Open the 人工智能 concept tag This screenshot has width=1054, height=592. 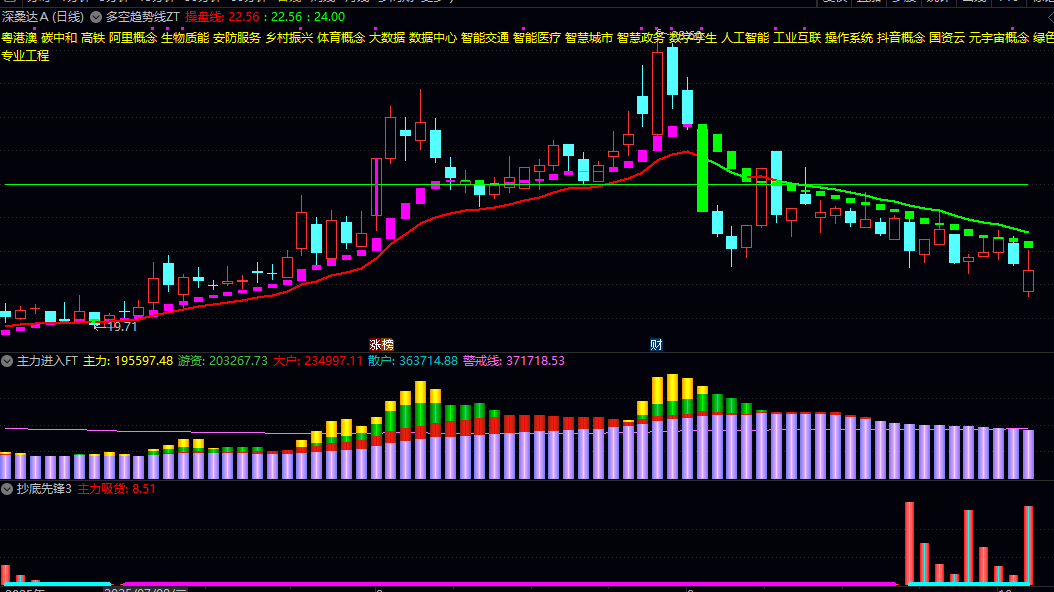click(x=745, y=38)
